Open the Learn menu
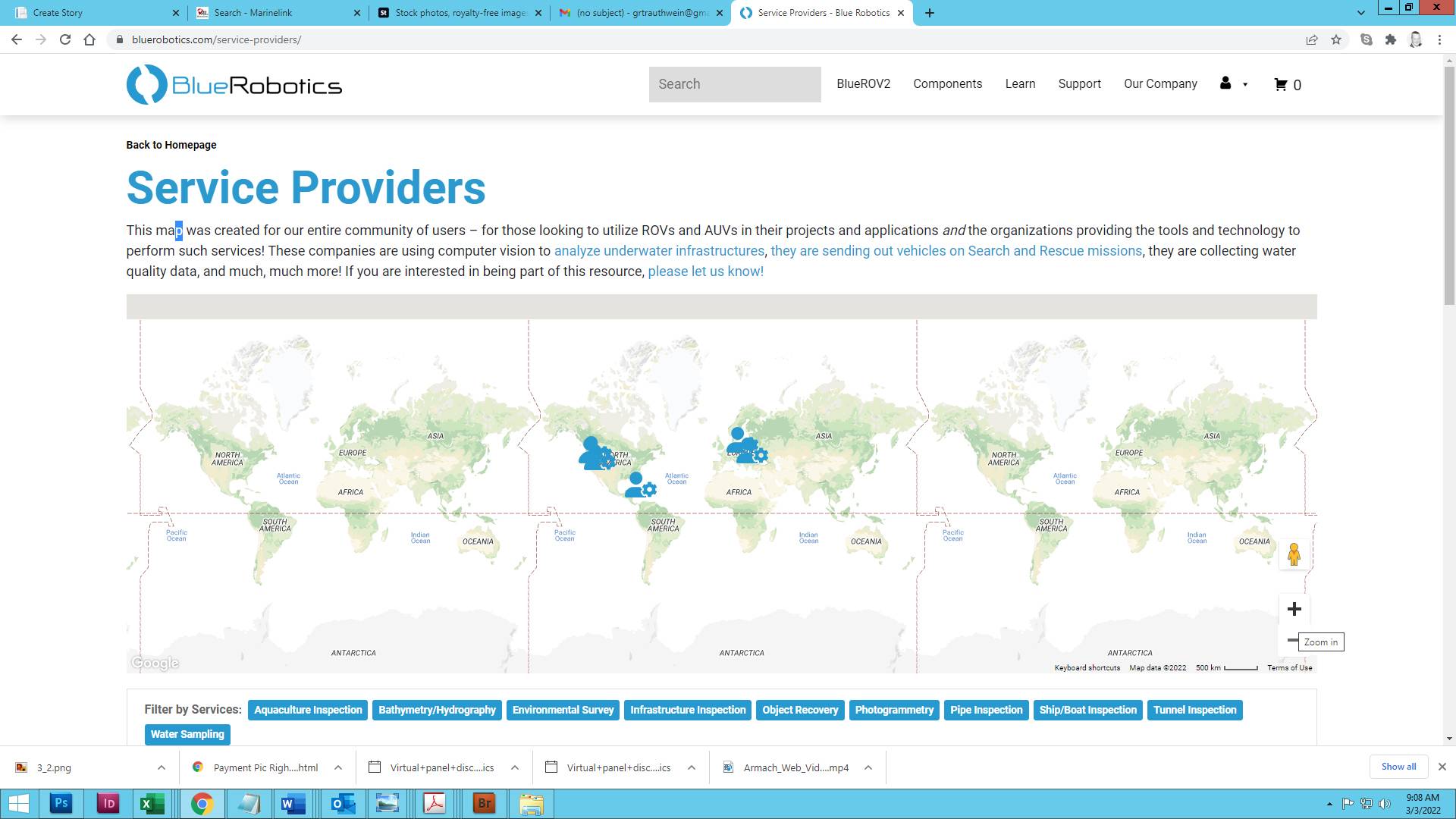The height and width of the screenshot is (819, 1456). coord(1020,83)
